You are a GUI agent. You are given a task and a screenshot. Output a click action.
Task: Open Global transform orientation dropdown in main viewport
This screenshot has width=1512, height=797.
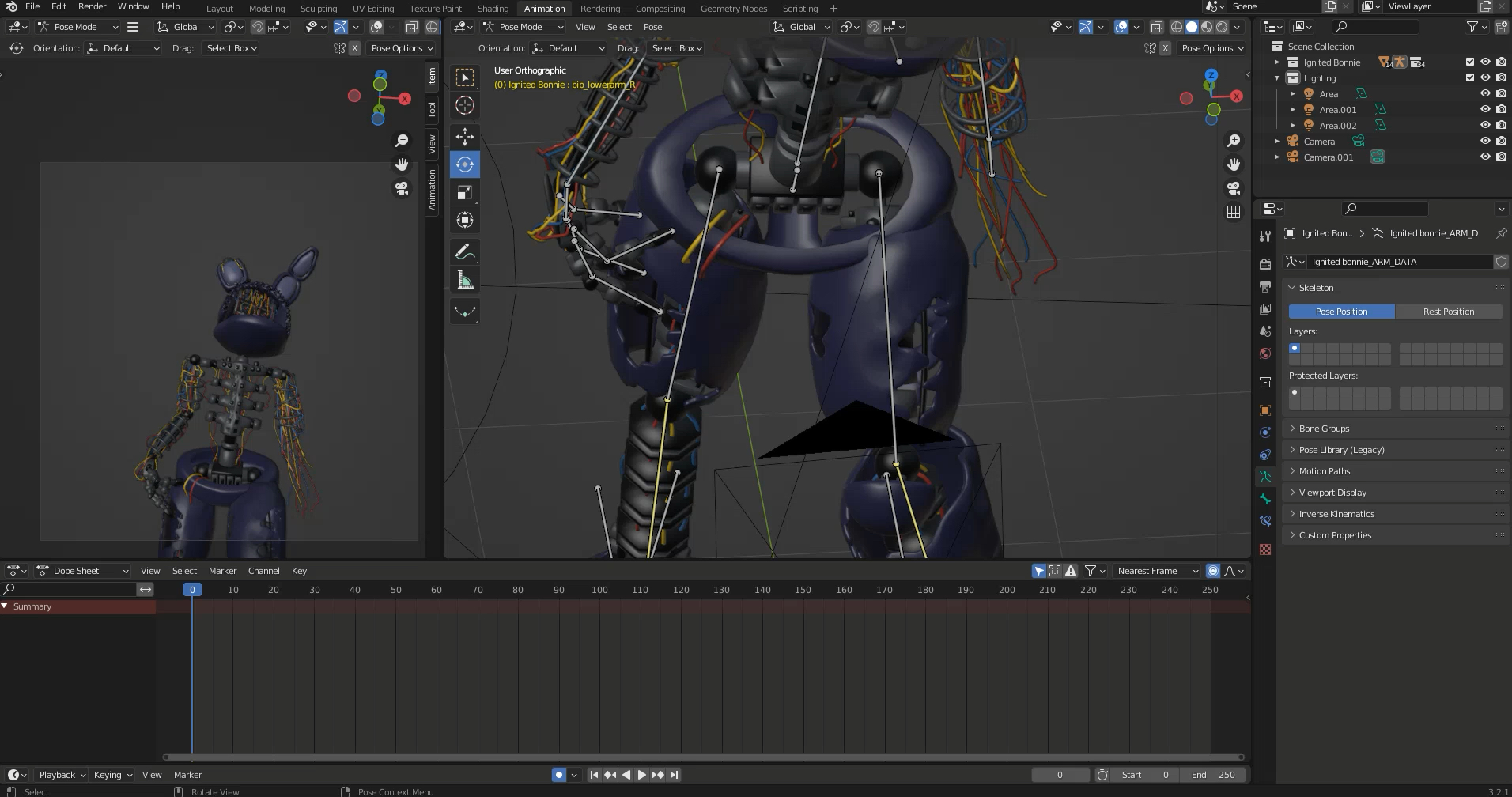[x=802, y=27]
